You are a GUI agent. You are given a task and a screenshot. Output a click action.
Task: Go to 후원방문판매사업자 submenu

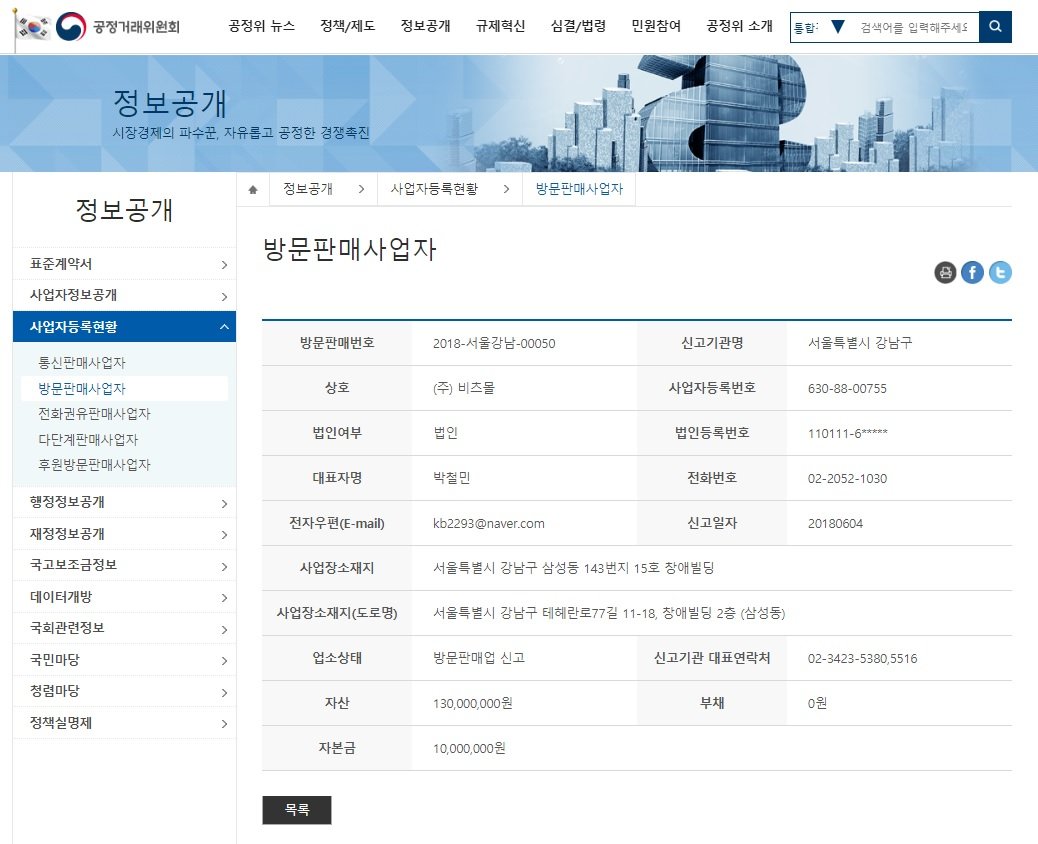(x=94, y=465)
